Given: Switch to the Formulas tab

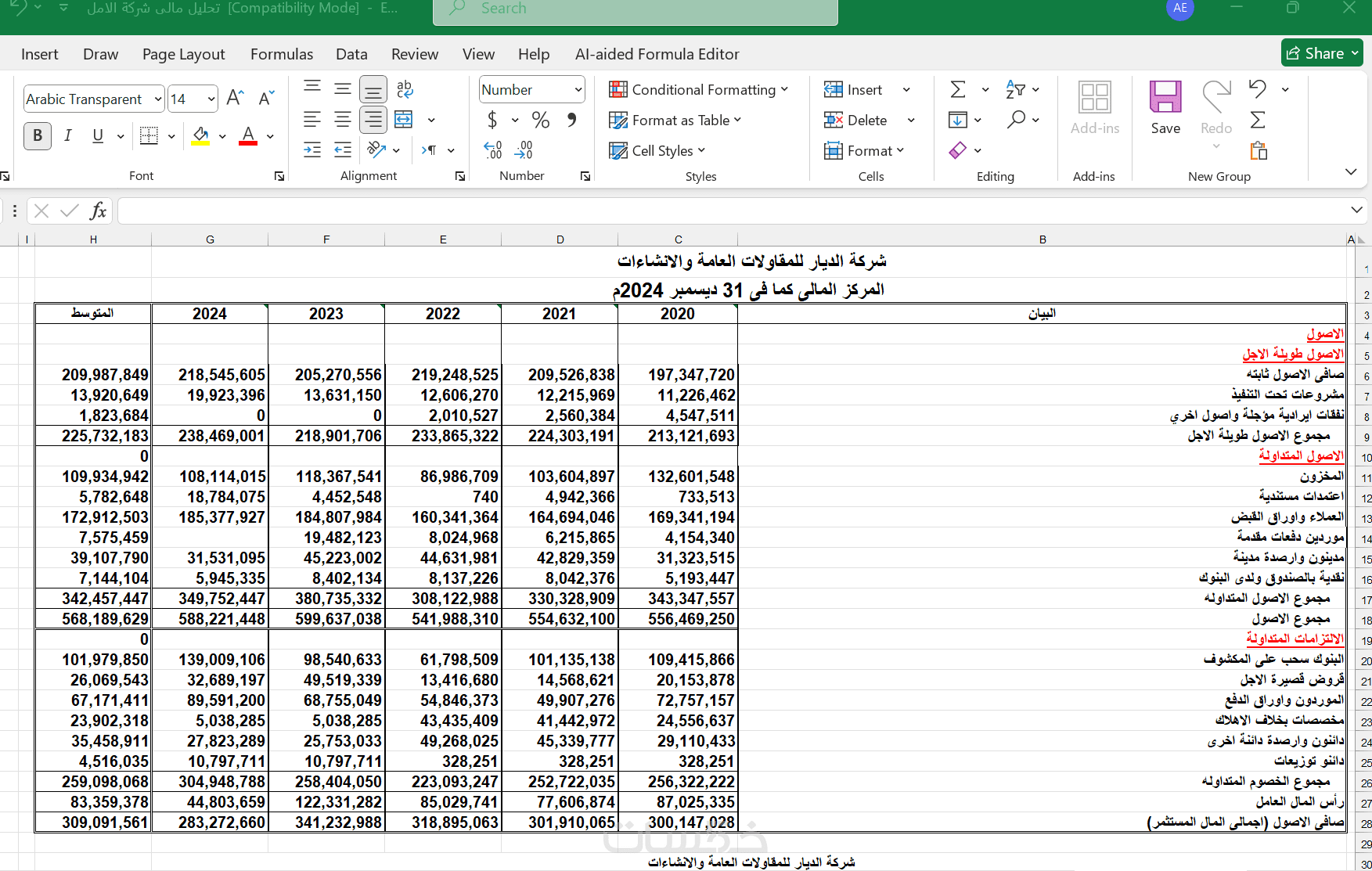Looking at the screenshot, I should (282, 54).
